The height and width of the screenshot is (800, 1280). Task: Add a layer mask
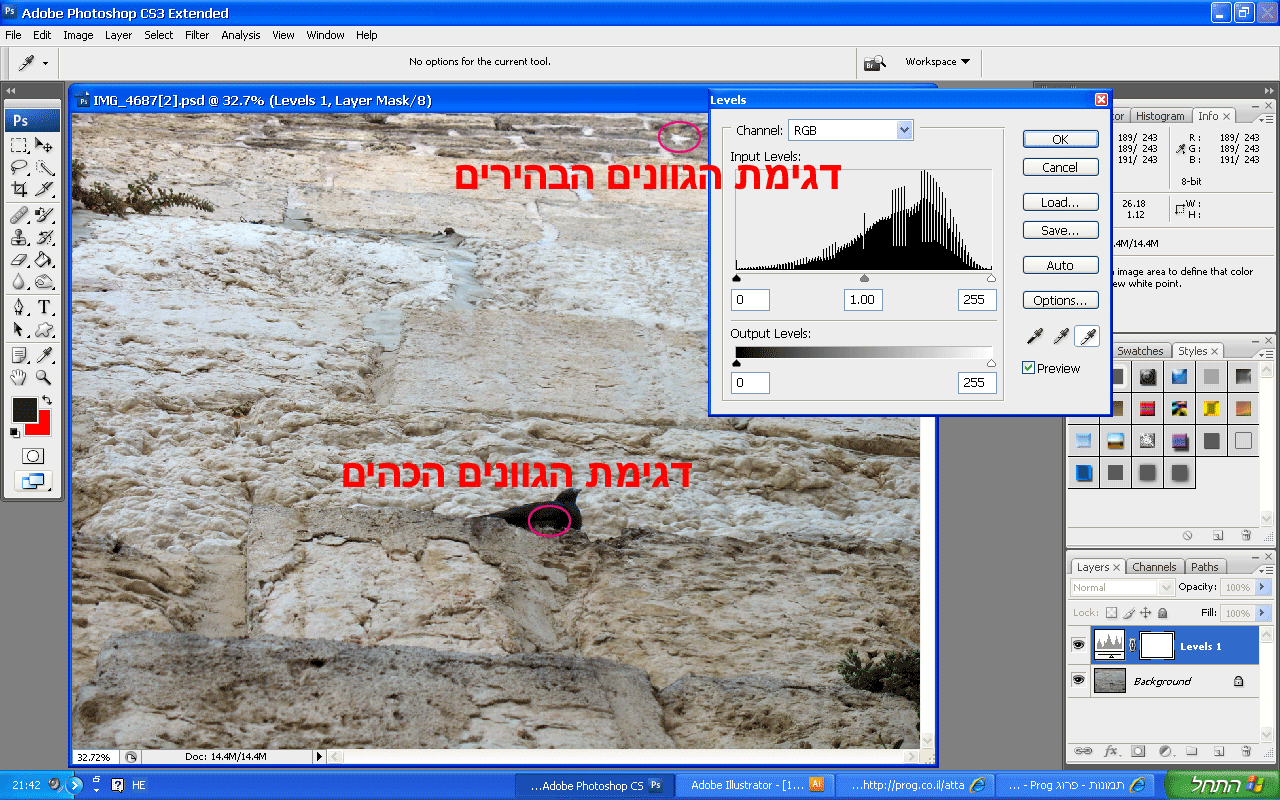[x=1138, y=751]
